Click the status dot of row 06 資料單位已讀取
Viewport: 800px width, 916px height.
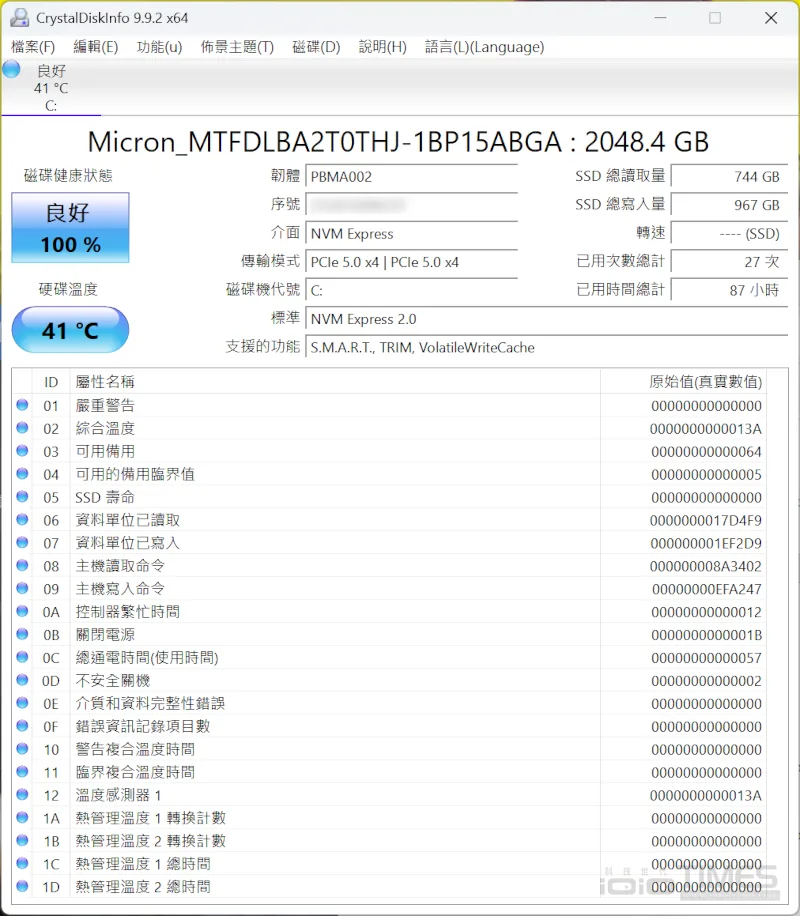[22, 519]
